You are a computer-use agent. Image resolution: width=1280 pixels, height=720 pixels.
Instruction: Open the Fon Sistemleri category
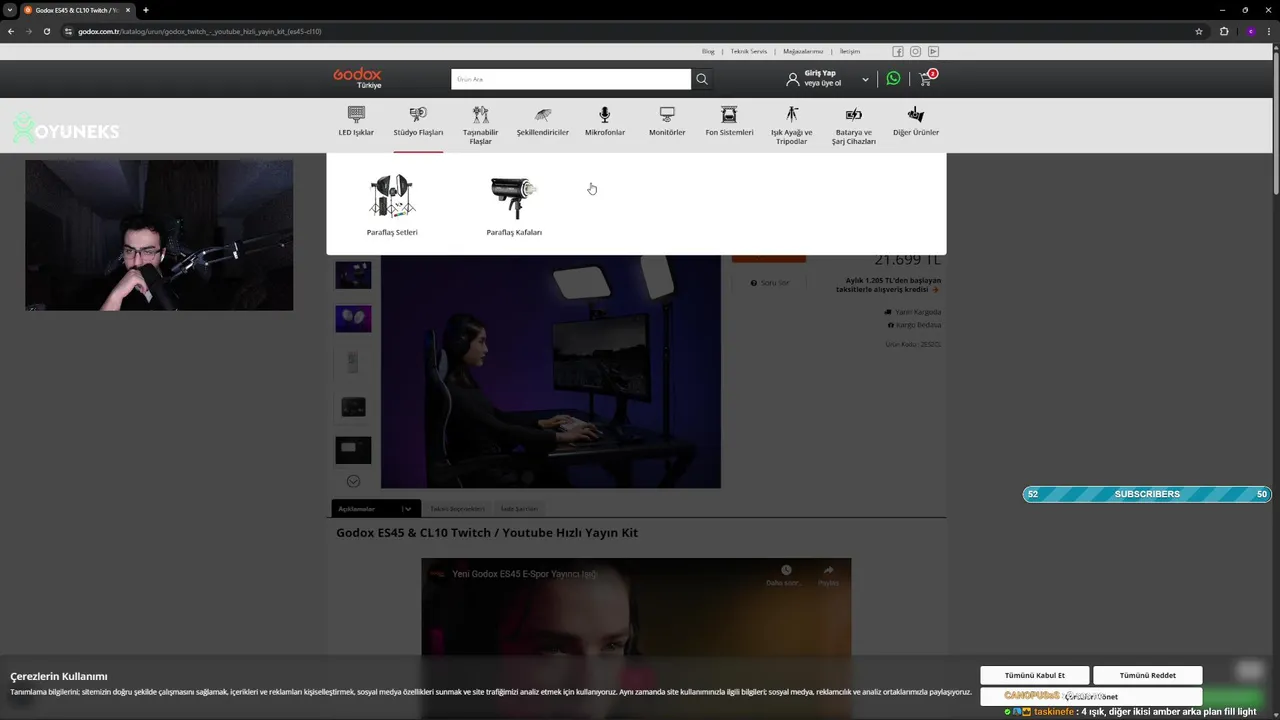pos(729,121)
